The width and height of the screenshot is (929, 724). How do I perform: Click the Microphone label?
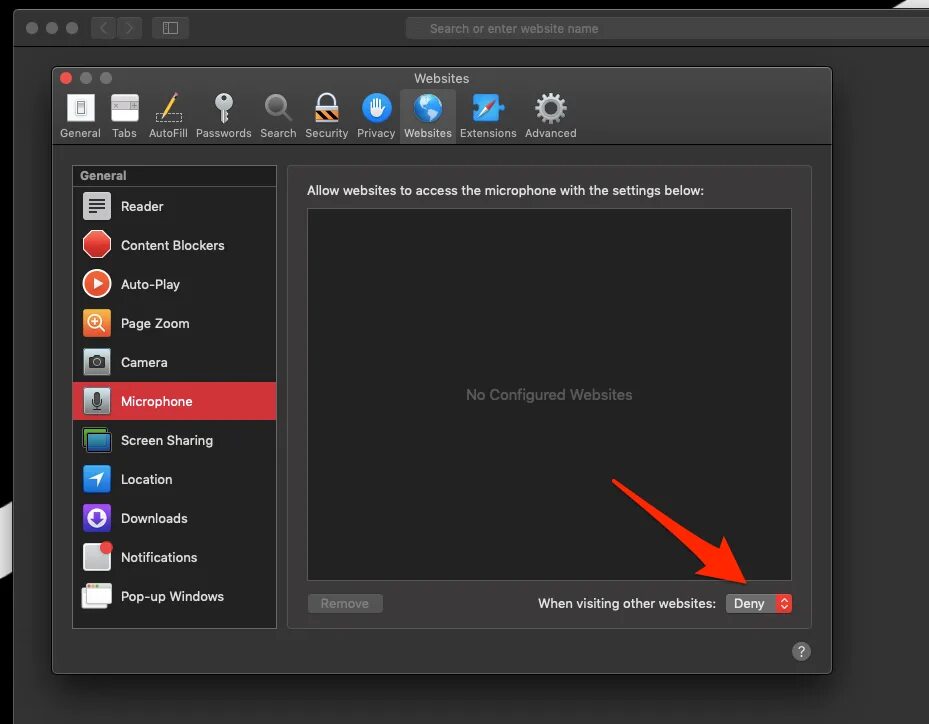coord(156,401)
